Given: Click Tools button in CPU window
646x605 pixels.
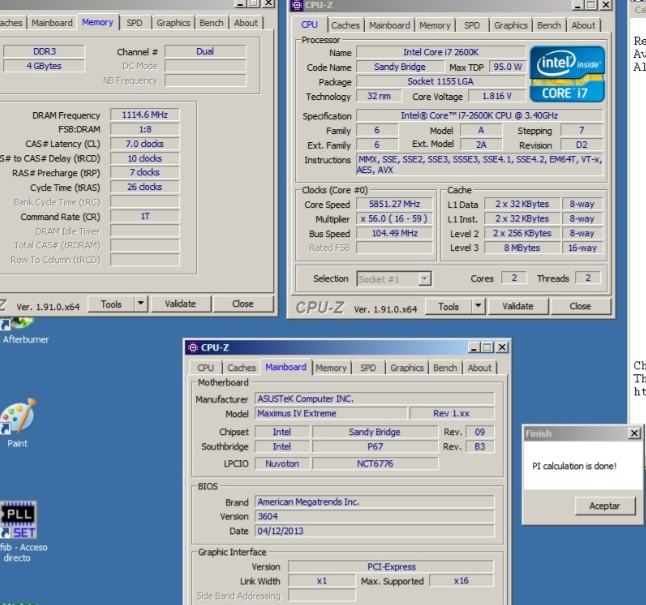Looking at the screenshot, I should point(449,307).
